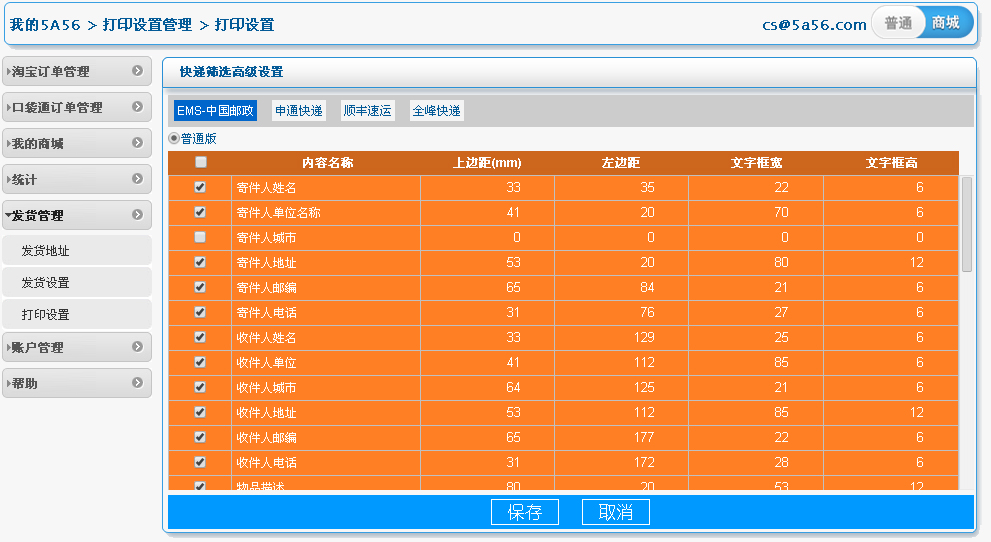The width and height of the screenshot is (991, 542).
Task: Click the arrow icon beside 淘宝订单管理
Action: tap(138, 71)
